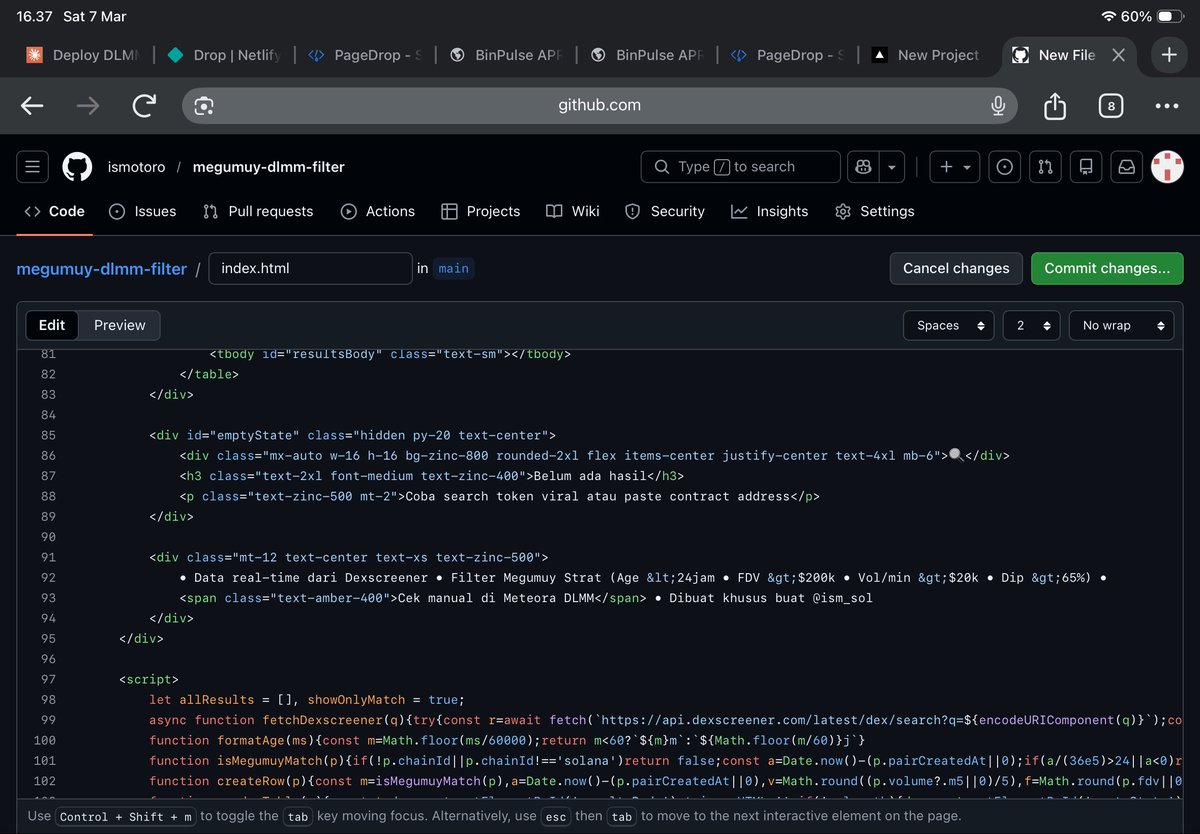
Task: Click Cancel changes button
Action: click(x=956, y=268)
